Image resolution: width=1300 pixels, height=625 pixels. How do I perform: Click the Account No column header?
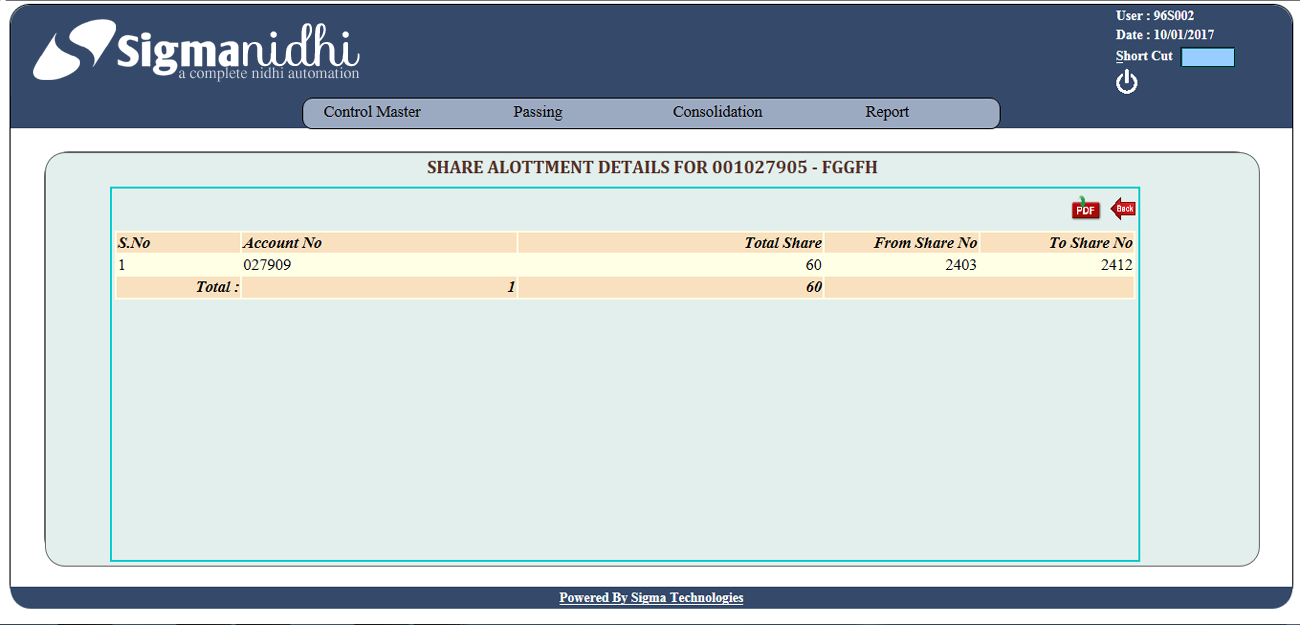click(x=283, y=243)
